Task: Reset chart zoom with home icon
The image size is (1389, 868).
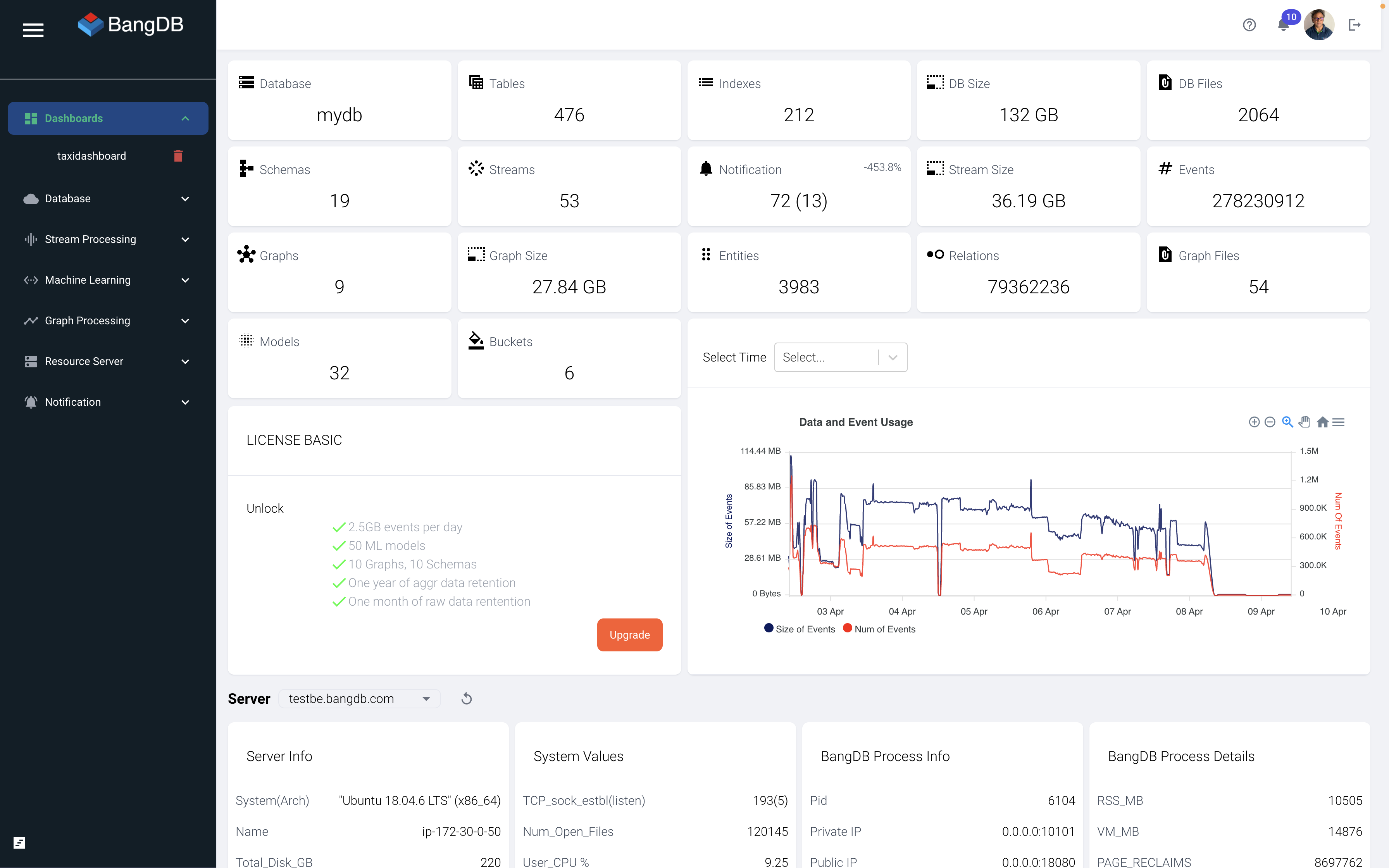Action: [x=1322, y=422]
